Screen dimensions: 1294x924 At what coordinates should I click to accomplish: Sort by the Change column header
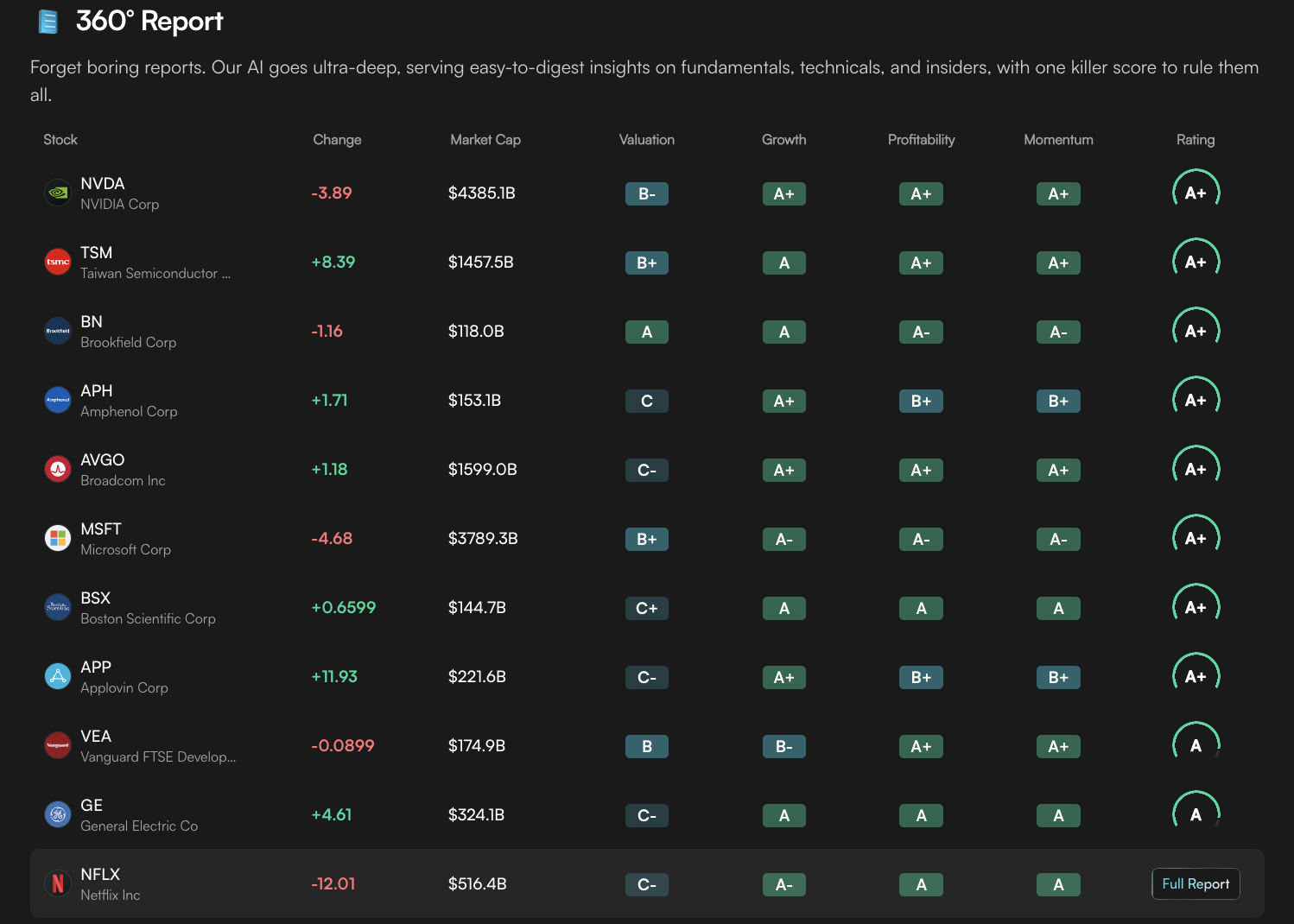(337, 140)
